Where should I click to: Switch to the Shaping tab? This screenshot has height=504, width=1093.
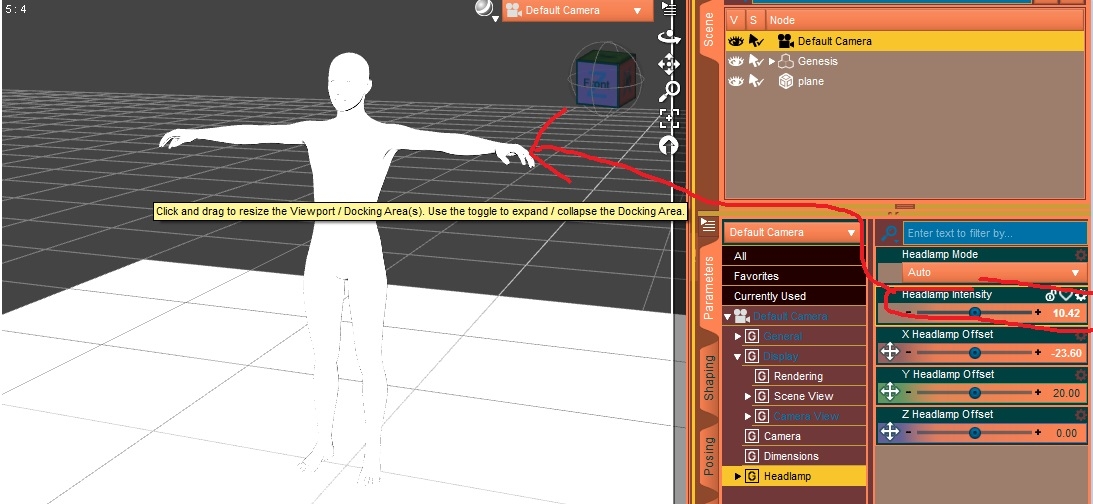coord(709,377)
